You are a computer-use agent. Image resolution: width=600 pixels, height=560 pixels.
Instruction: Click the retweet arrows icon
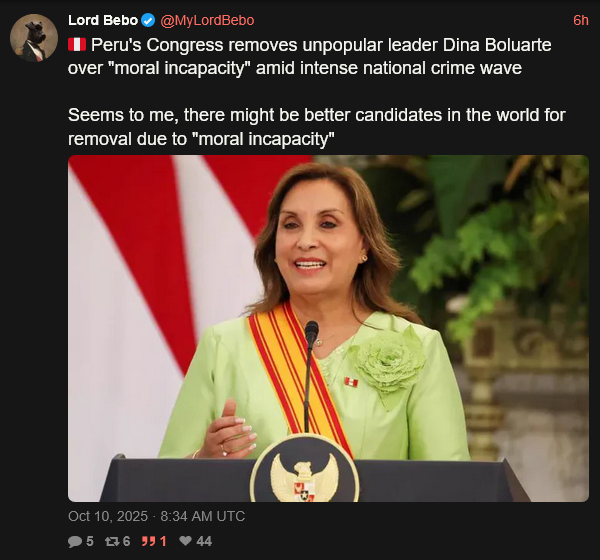[x=111, y=541]
